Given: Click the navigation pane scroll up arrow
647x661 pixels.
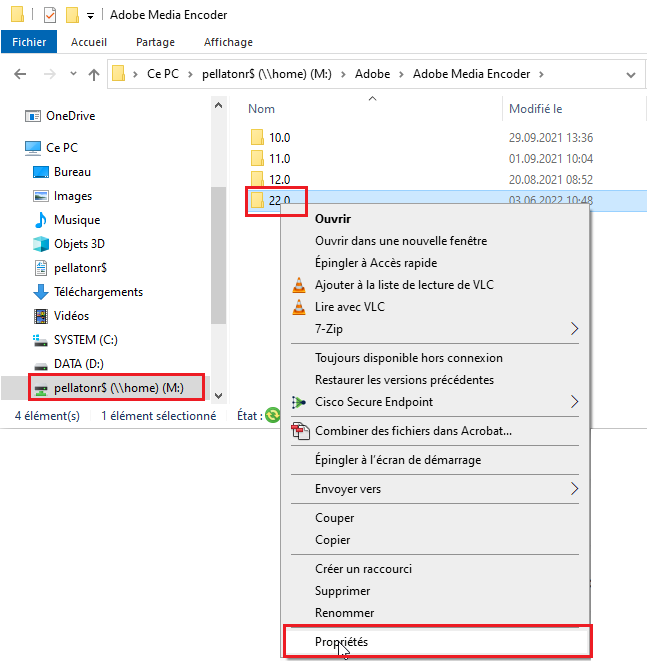Looking at the screenshot, I should [x=218, y=105].
